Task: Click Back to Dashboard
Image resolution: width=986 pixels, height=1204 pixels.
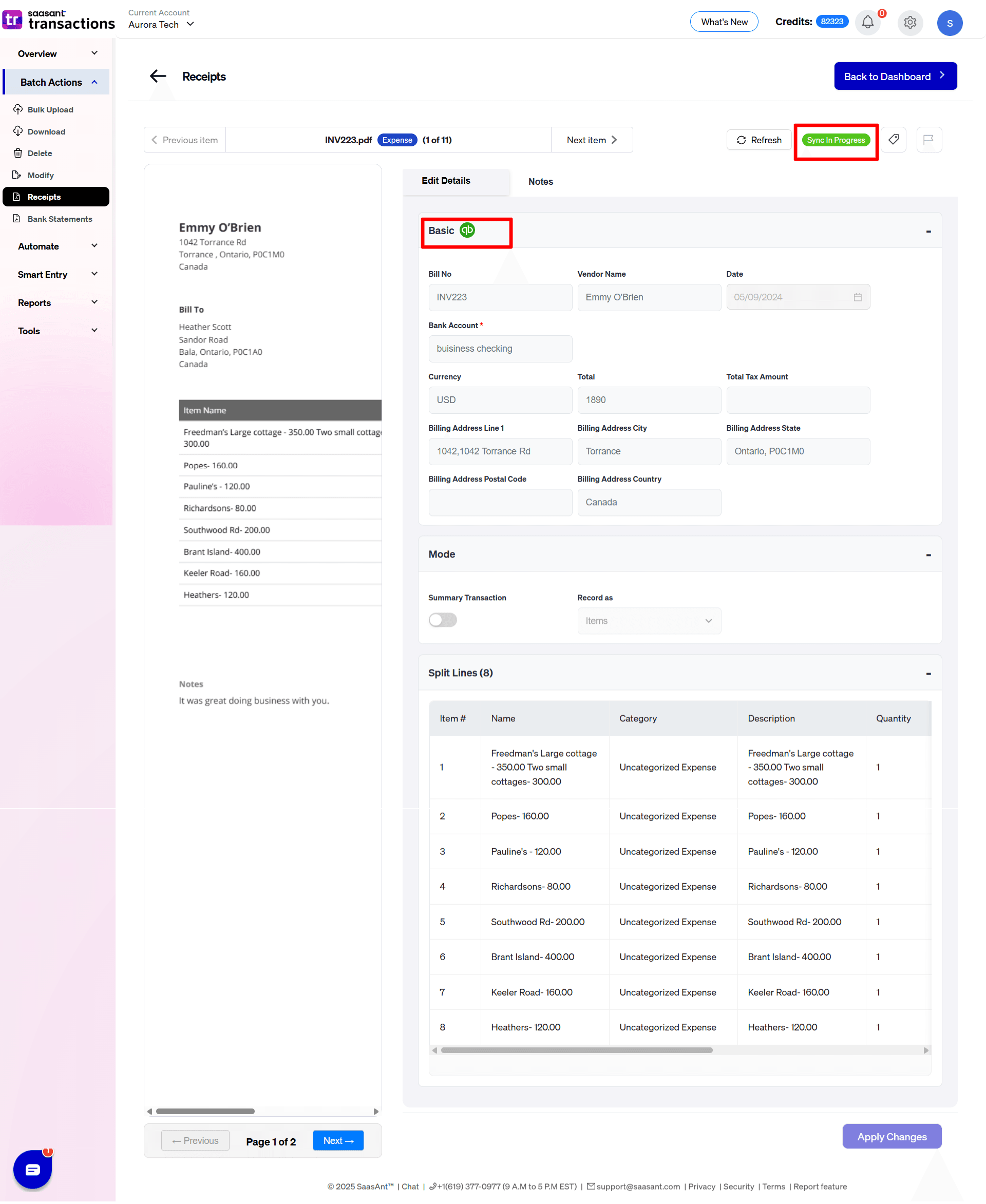Action: 895,75
